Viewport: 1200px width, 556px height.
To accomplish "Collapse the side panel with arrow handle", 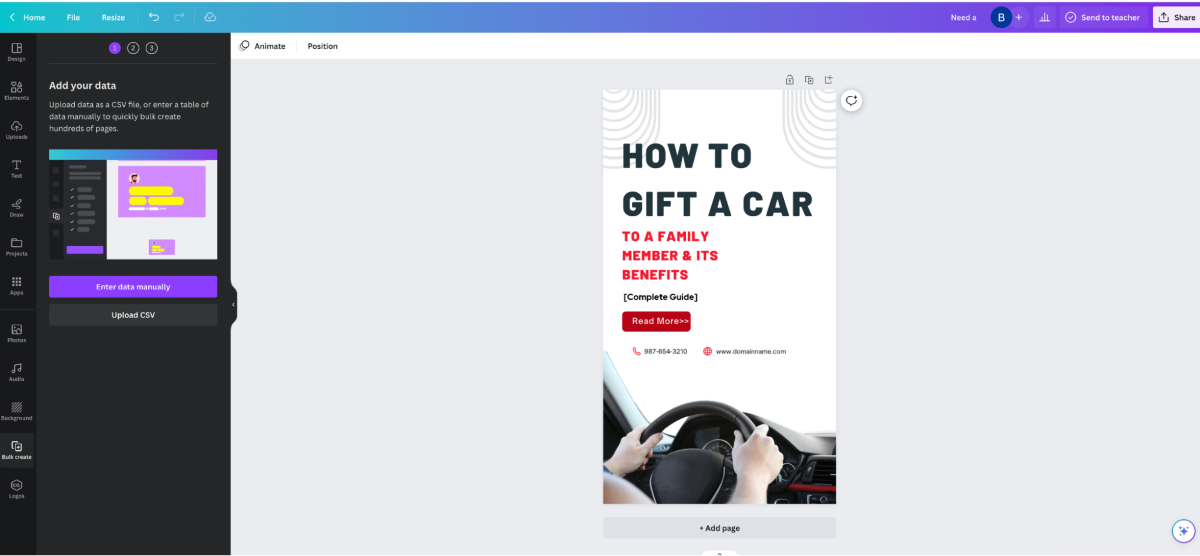I will tap(234, 304).
